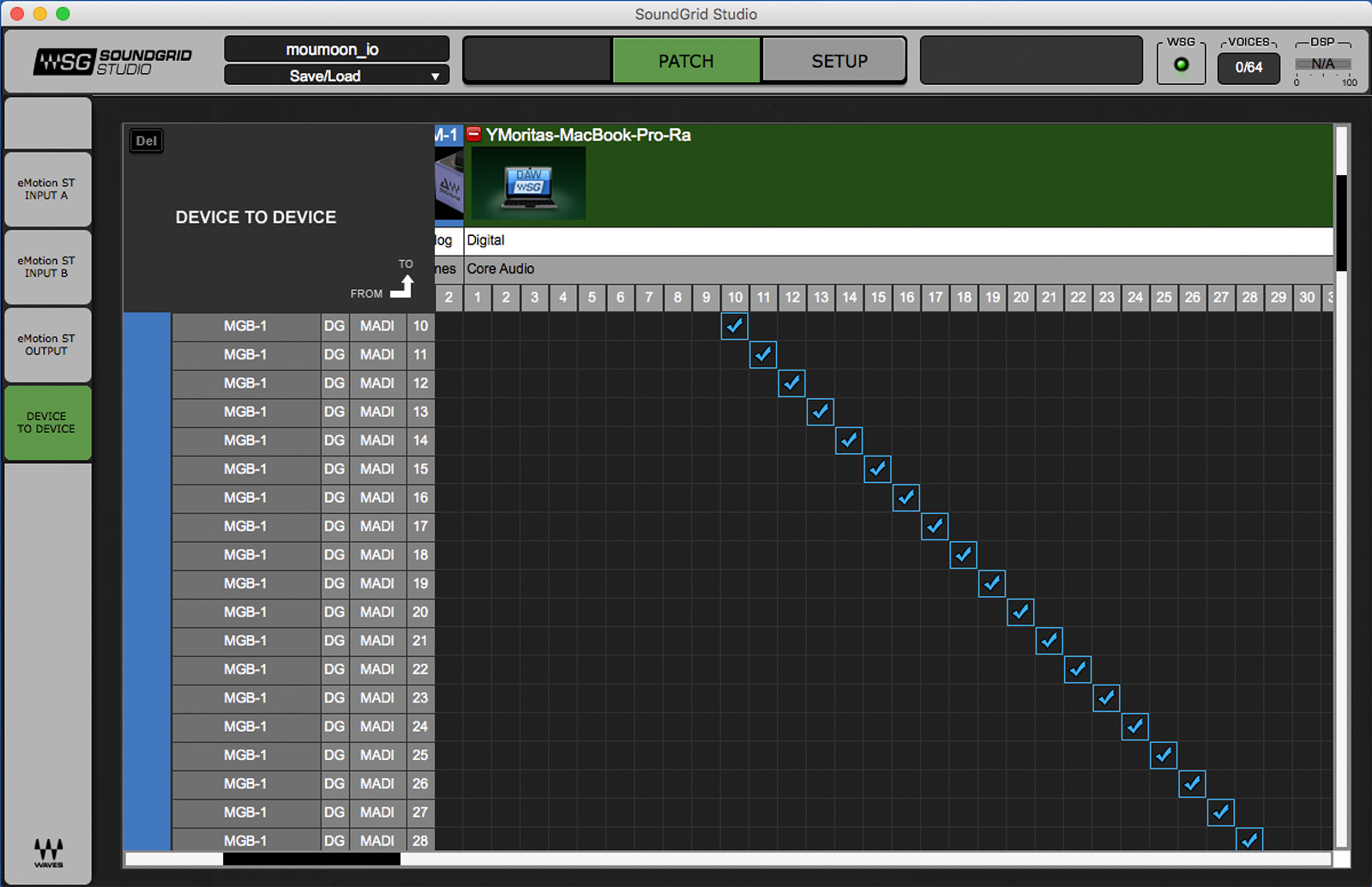The height and width of the screenshot is (887, 1372).
Task: Click the blank display right of SETUP
Action: [1032, 60]
